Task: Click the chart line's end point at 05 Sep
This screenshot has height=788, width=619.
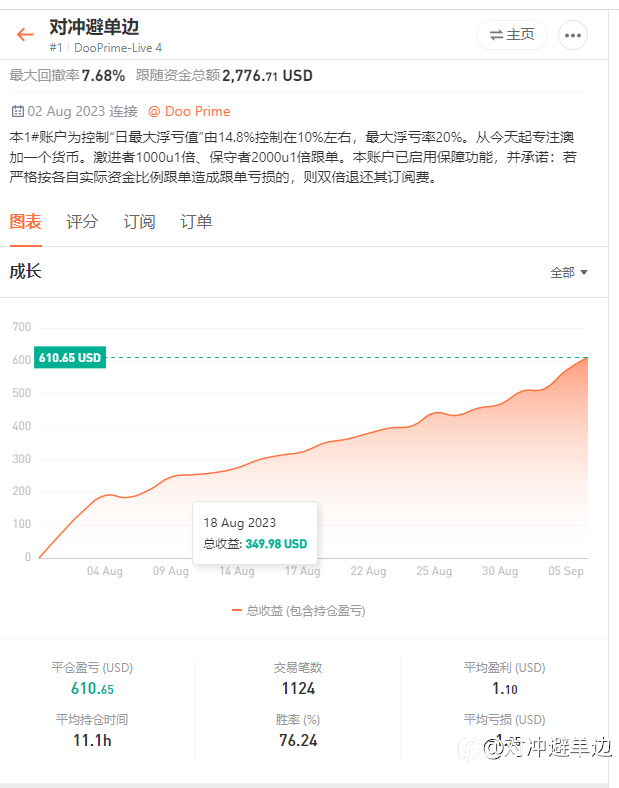Action: pyautogui.click(x=587, y=357)
